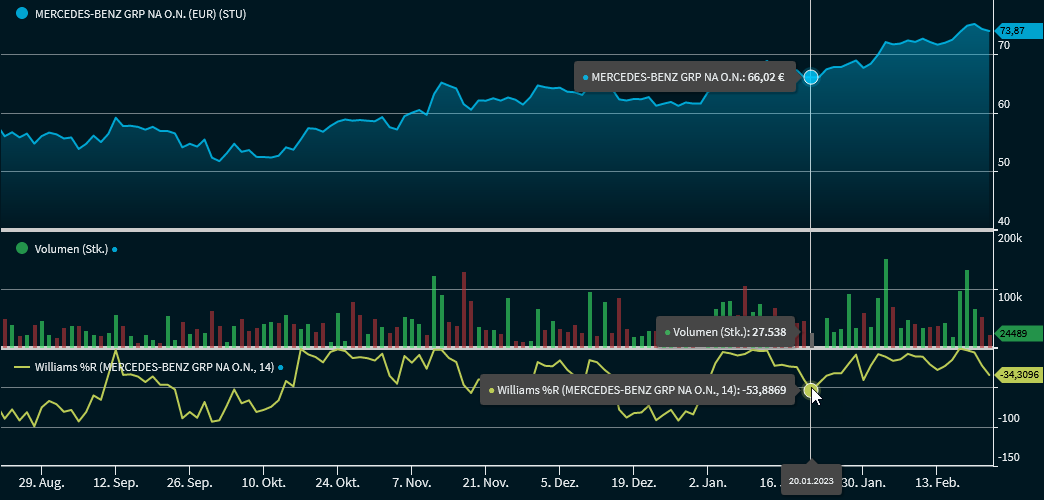
Task: Click the green Volumen legend circle
Action: 22,249
